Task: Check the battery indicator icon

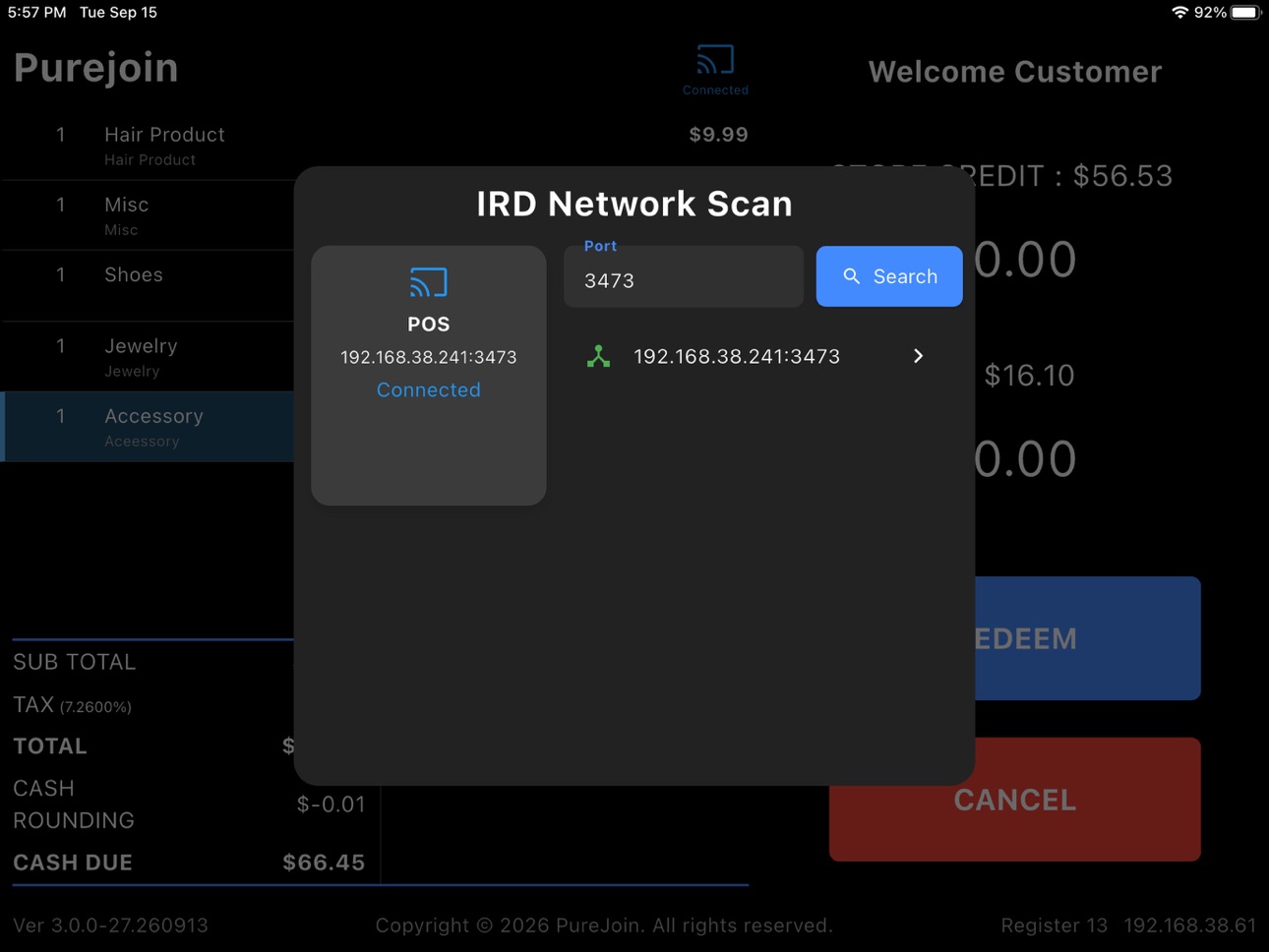Action: pos(1244,12)
